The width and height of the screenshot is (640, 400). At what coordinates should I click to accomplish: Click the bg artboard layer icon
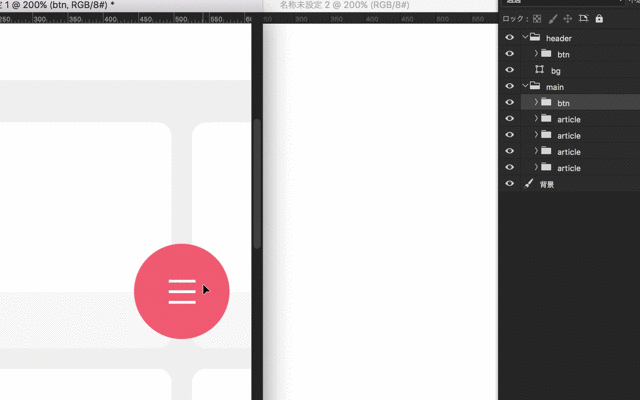click(540, 69)
